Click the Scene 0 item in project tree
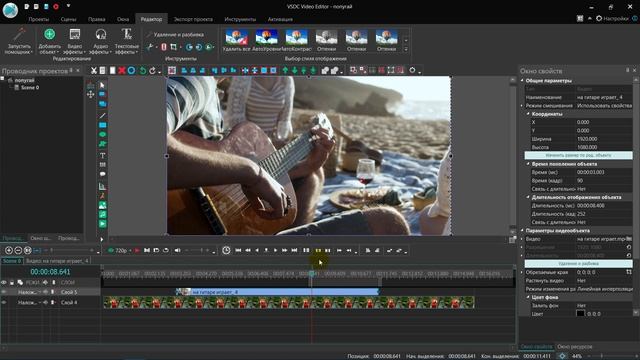 click(x=29, y=87)
